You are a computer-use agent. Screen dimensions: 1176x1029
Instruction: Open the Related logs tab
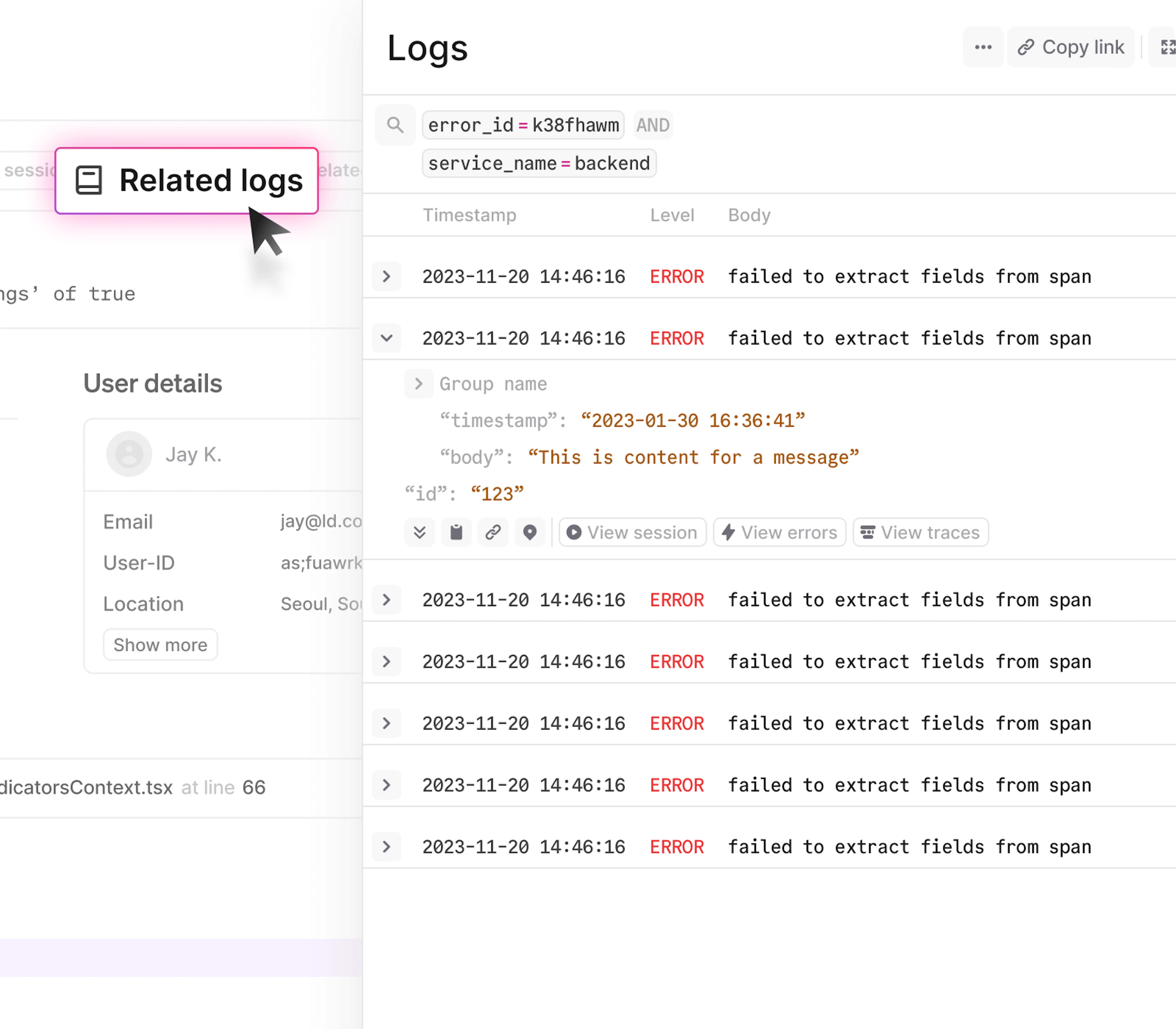point(187,181)
